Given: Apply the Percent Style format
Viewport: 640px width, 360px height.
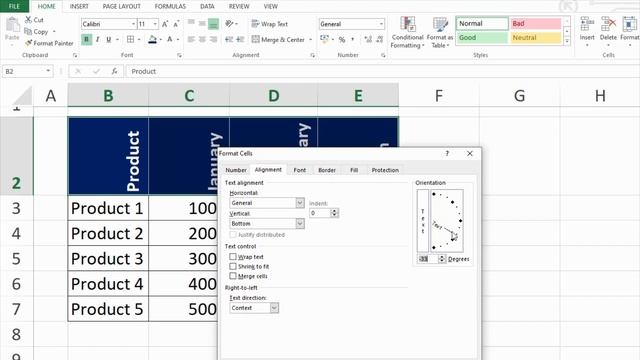Looking at the screenshot, I should coord(342,40).
